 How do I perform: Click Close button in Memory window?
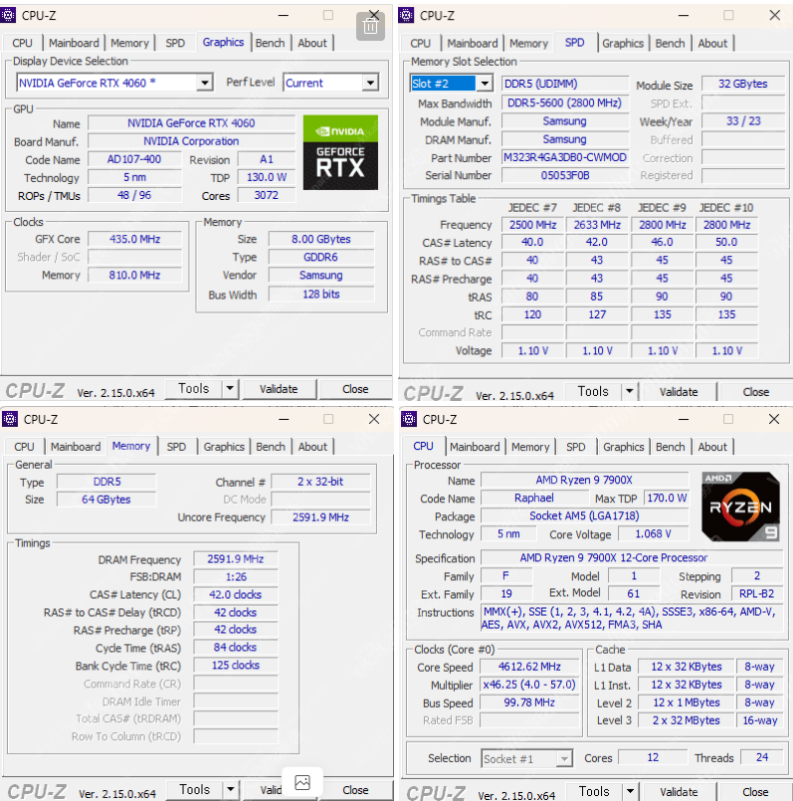(x=355, y=790)
